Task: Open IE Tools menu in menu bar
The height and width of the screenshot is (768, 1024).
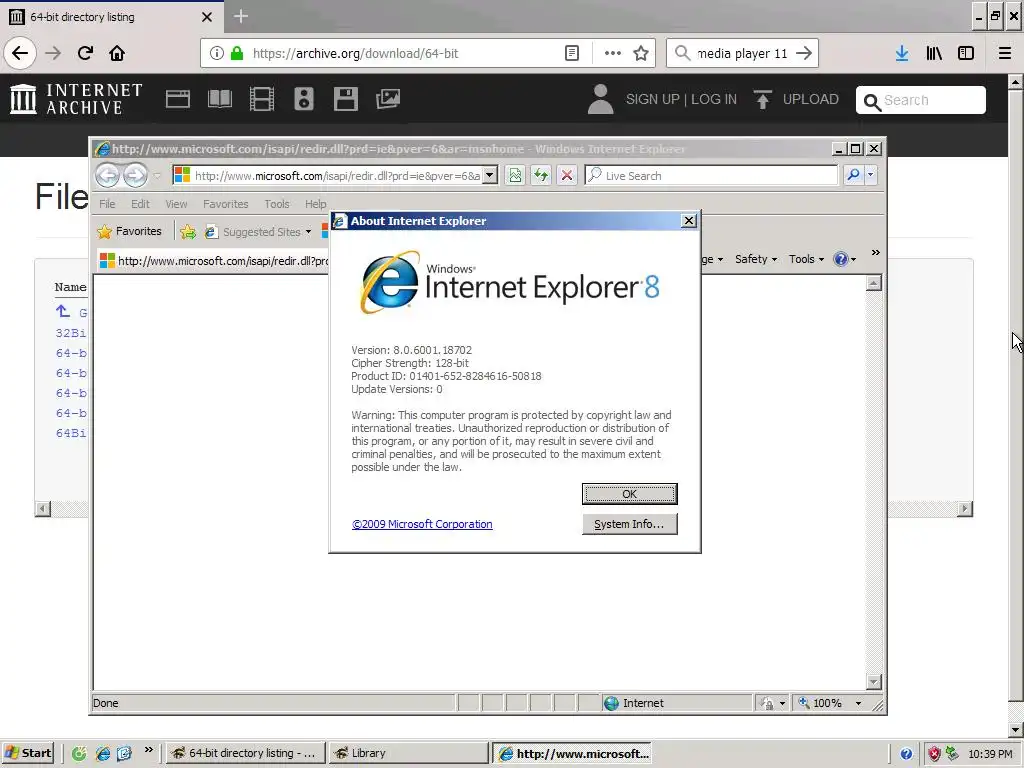Action: [x=277, y=204]
